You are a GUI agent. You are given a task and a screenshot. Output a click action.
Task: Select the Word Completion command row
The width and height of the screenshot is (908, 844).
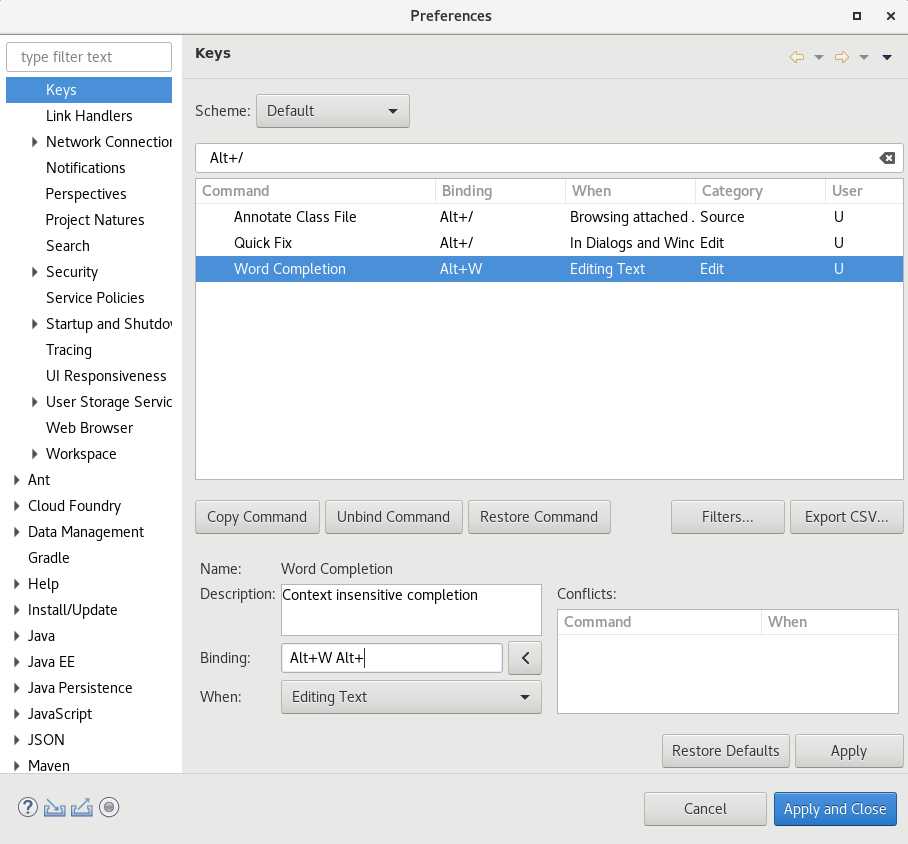click(549, 269)
